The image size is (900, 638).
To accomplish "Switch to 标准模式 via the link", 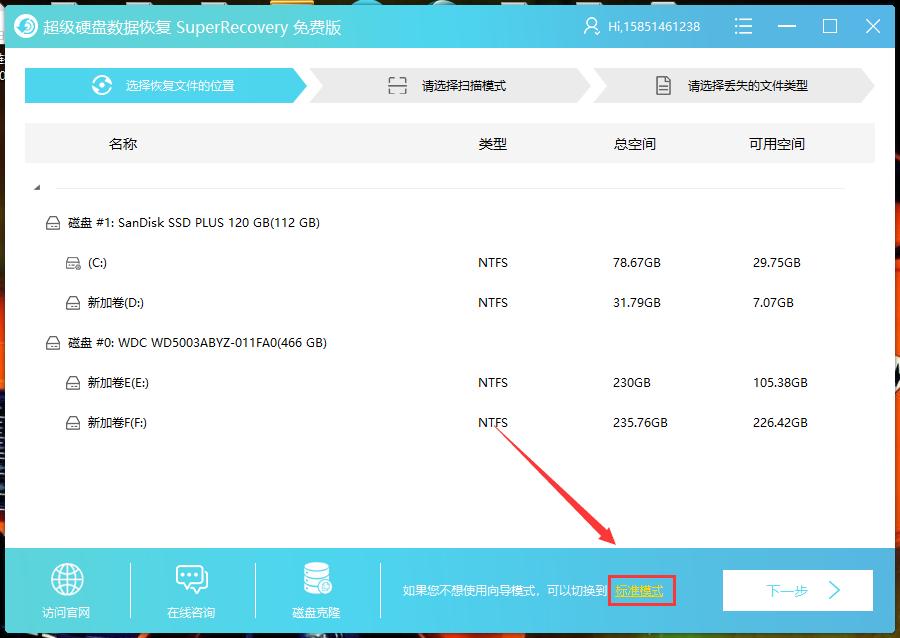I will [x=641, y=590].
